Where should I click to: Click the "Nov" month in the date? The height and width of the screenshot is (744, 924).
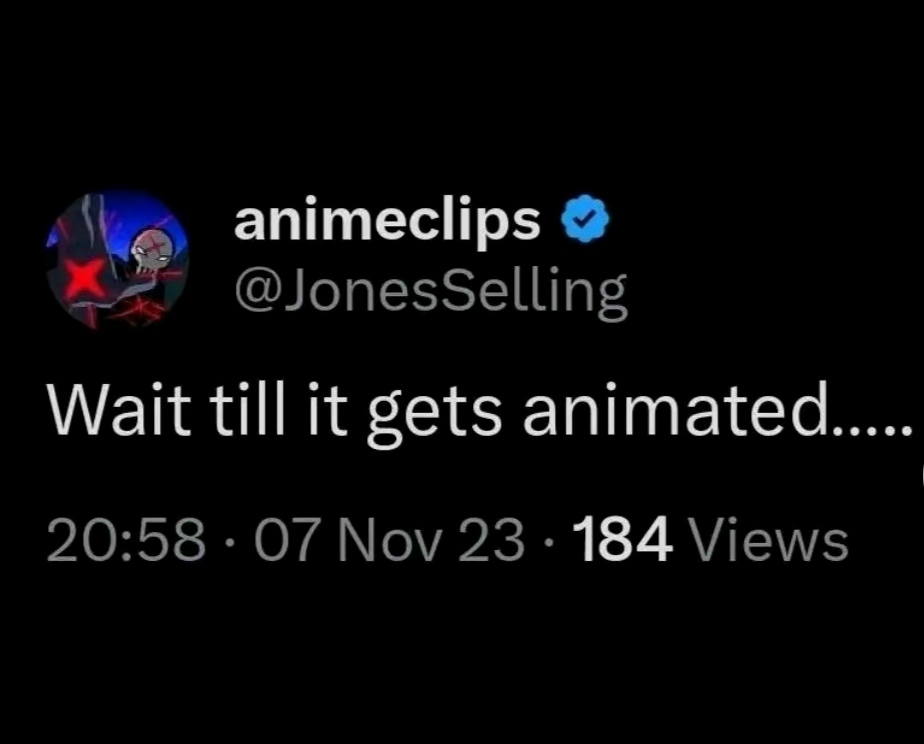click(x=388, y=539)
